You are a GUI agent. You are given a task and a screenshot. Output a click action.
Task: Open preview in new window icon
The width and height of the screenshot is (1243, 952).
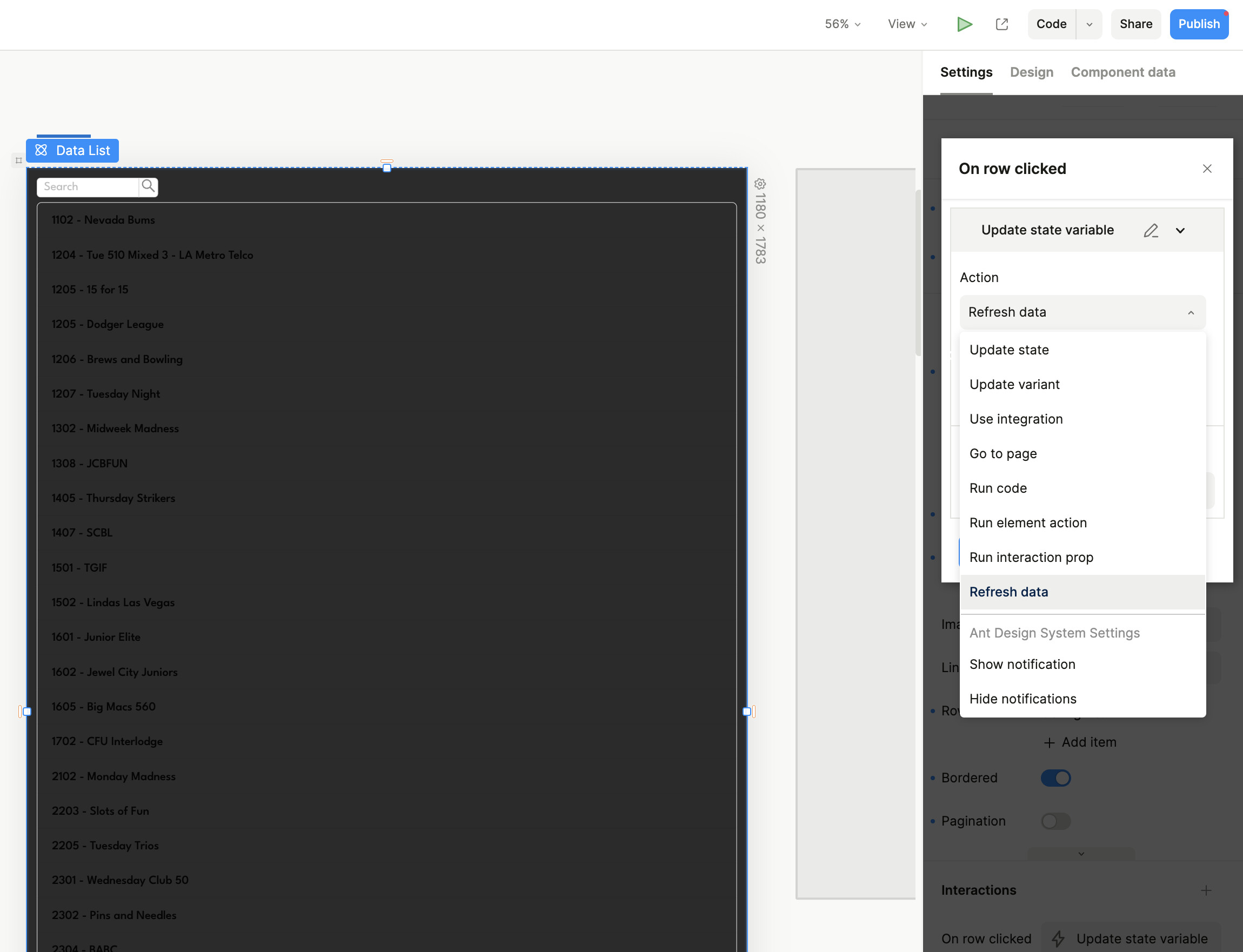tap(1001, 24)
